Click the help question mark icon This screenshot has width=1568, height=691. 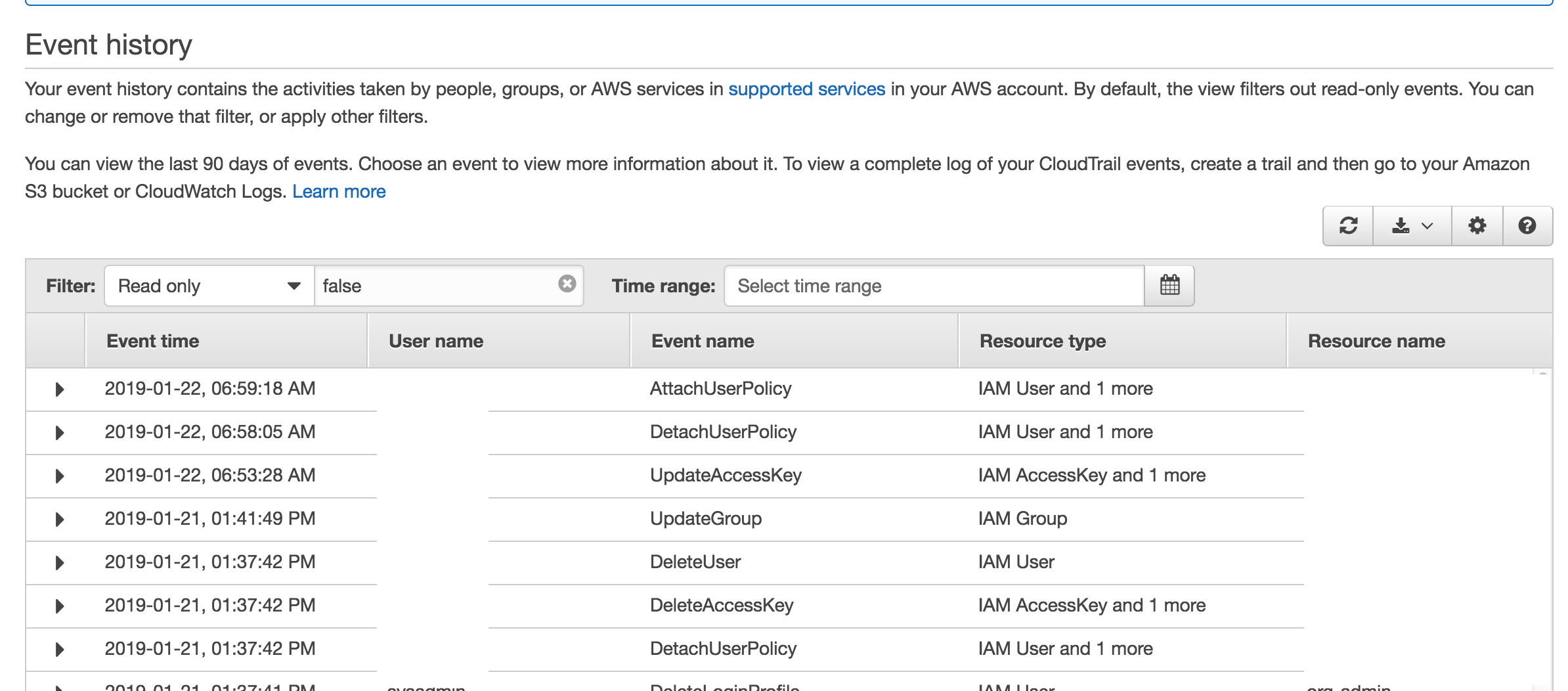pos(1527,226)
